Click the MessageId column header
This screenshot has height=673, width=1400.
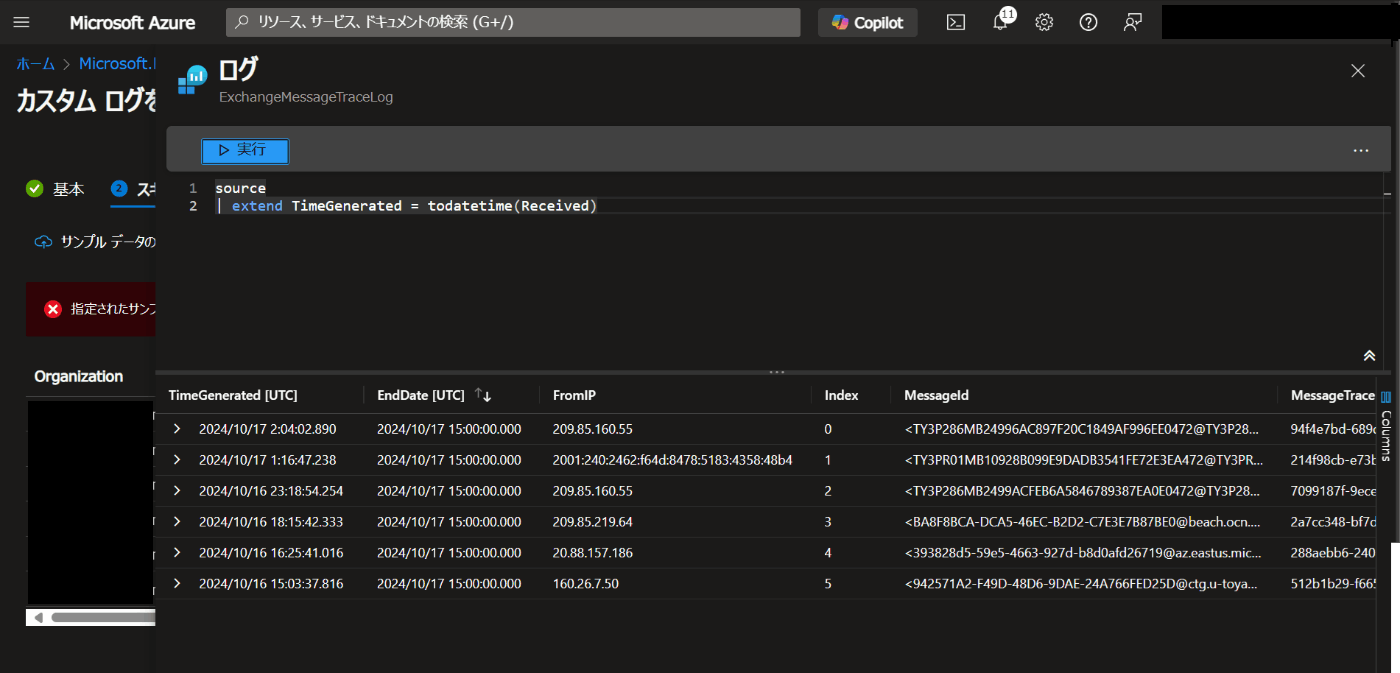point(936,395)
